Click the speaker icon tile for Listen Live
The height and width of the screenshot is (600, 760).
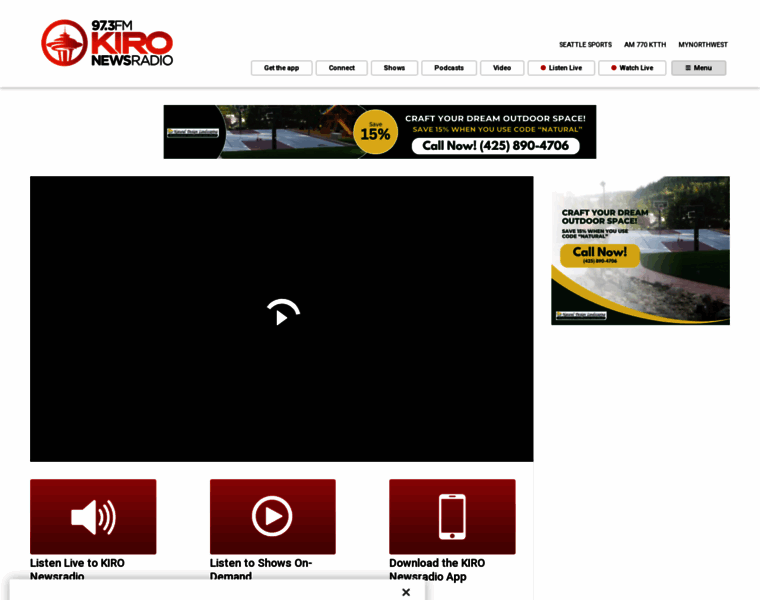pyautogui.click(x=93, y=517)
